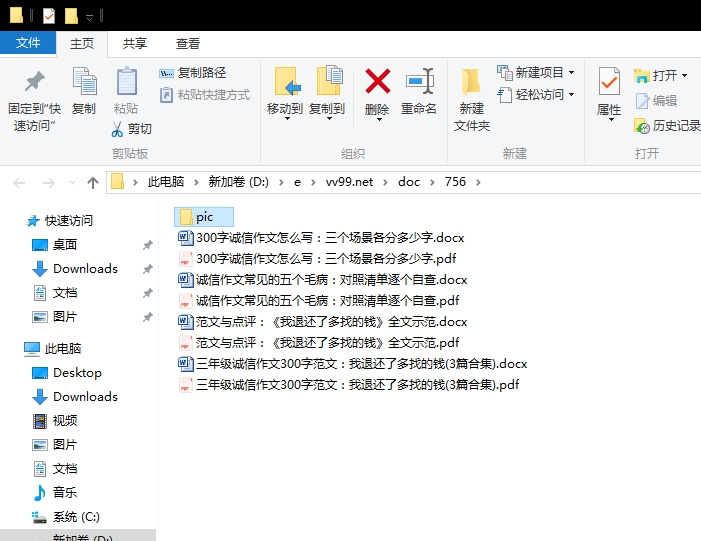The image size is (701, 541).
Task: Open 音乐 in the sidebar
Action: 55,493
